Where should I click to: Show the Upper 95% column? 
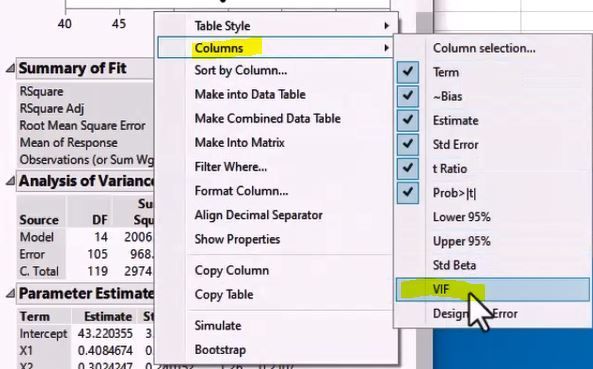coord(493,241)
